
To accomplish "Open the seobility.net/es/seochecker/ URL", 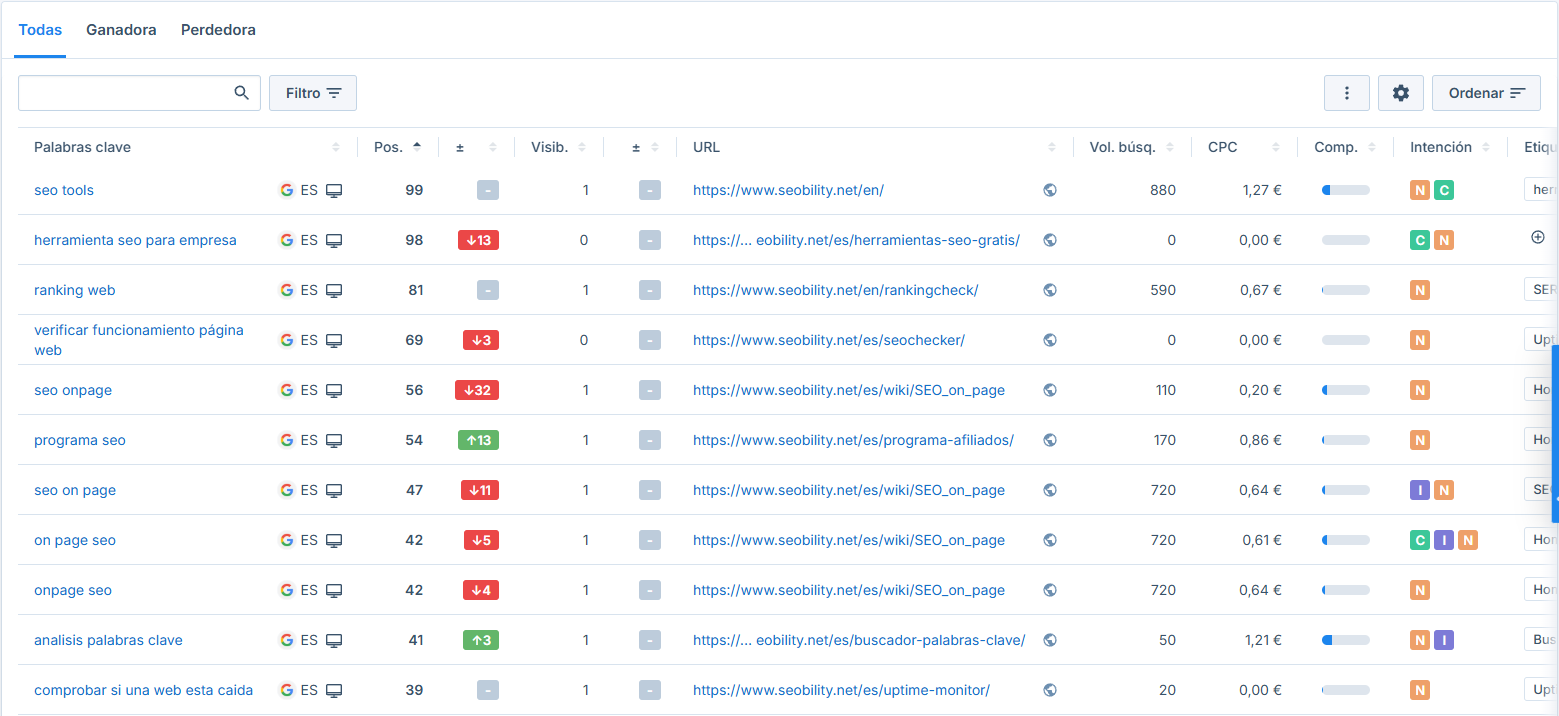I will coord(829,340).
